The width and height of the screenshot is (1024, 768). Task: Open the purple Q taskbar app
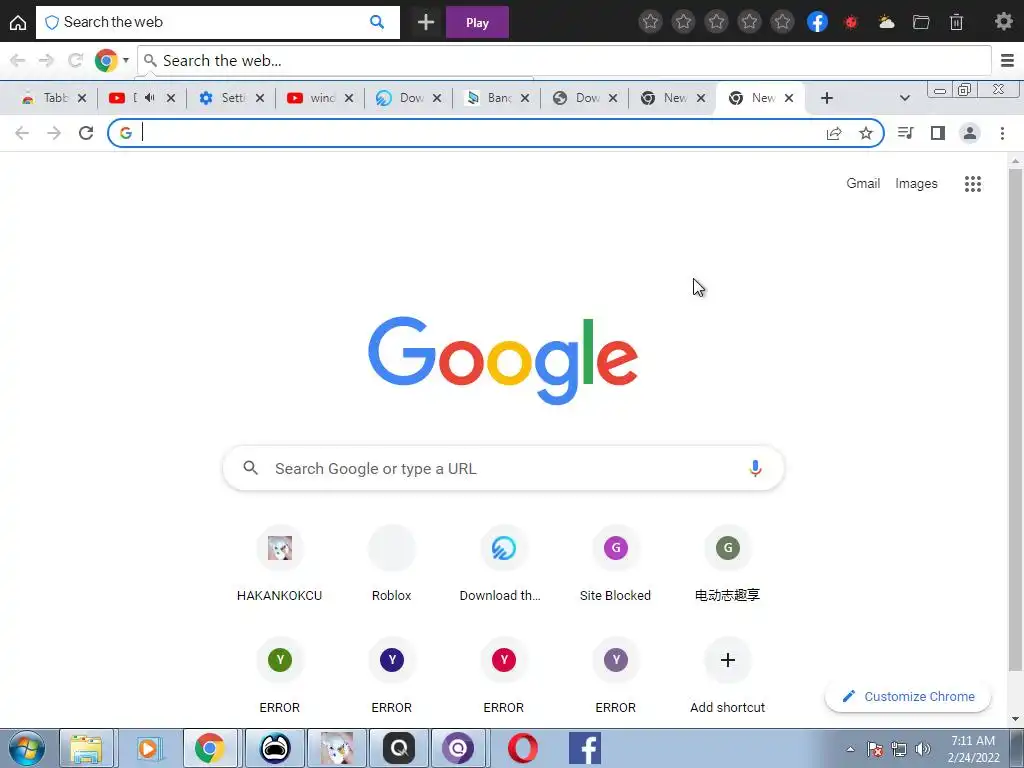(458, 748)
